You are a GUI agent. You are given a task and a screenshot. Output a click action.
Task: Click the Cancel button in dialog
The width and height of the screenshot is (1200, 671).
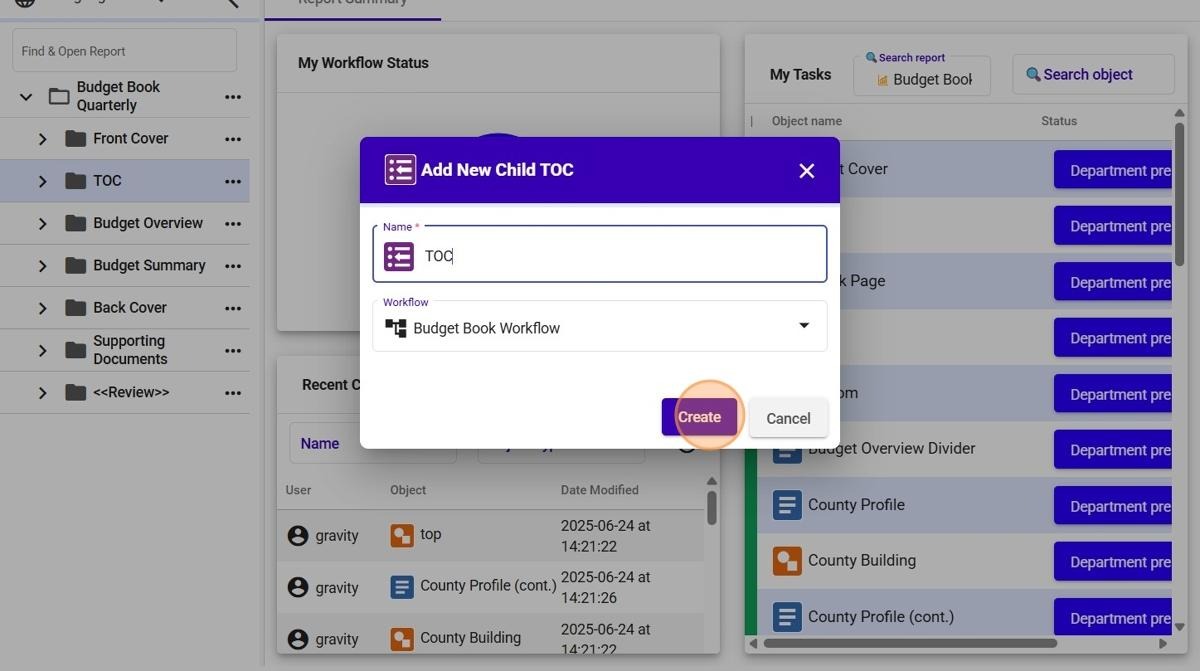(788, 418)
